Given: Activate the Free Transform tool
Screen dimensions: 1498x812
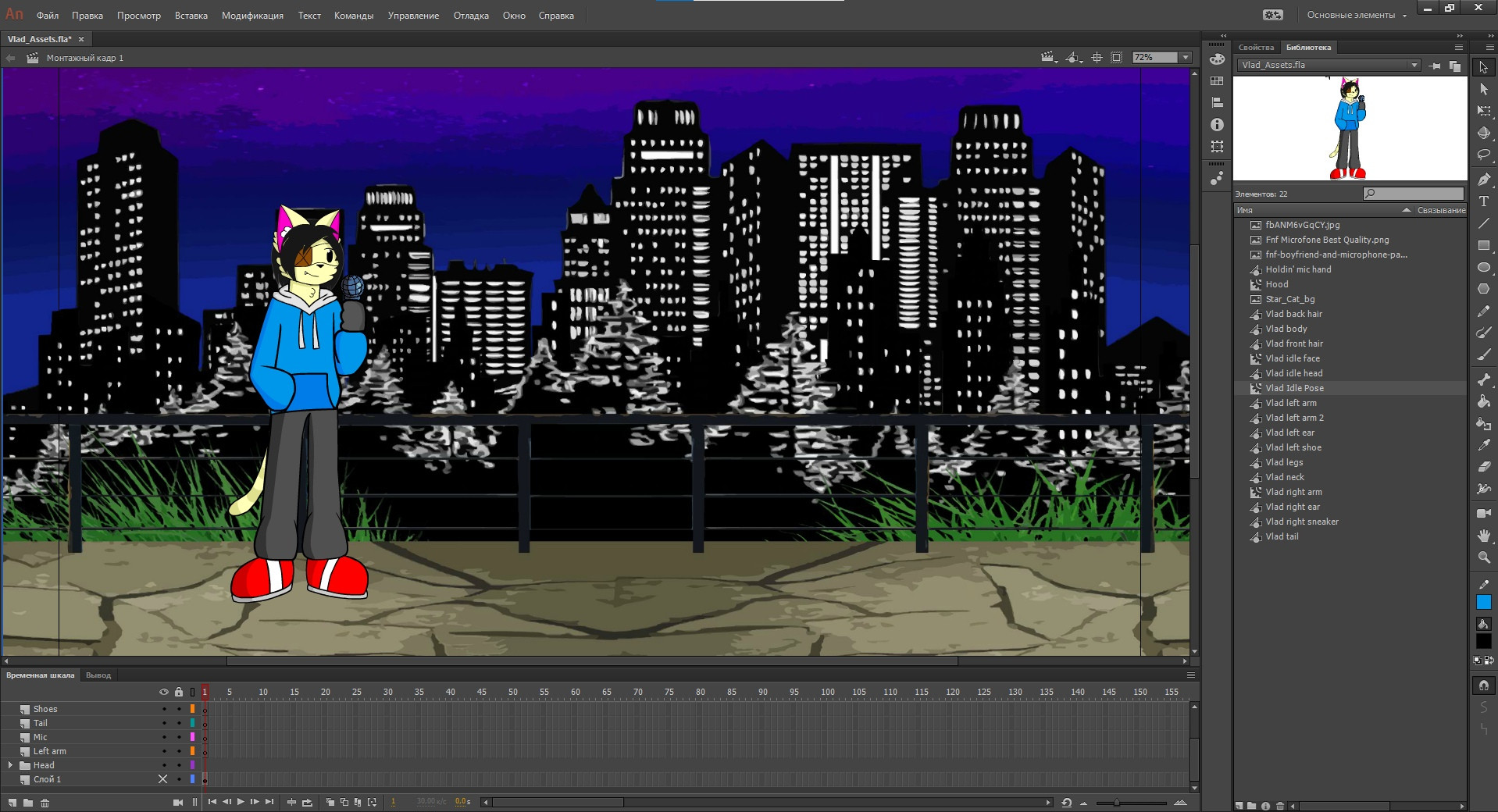Looking at the screenshot, I should pos(1483,112).
